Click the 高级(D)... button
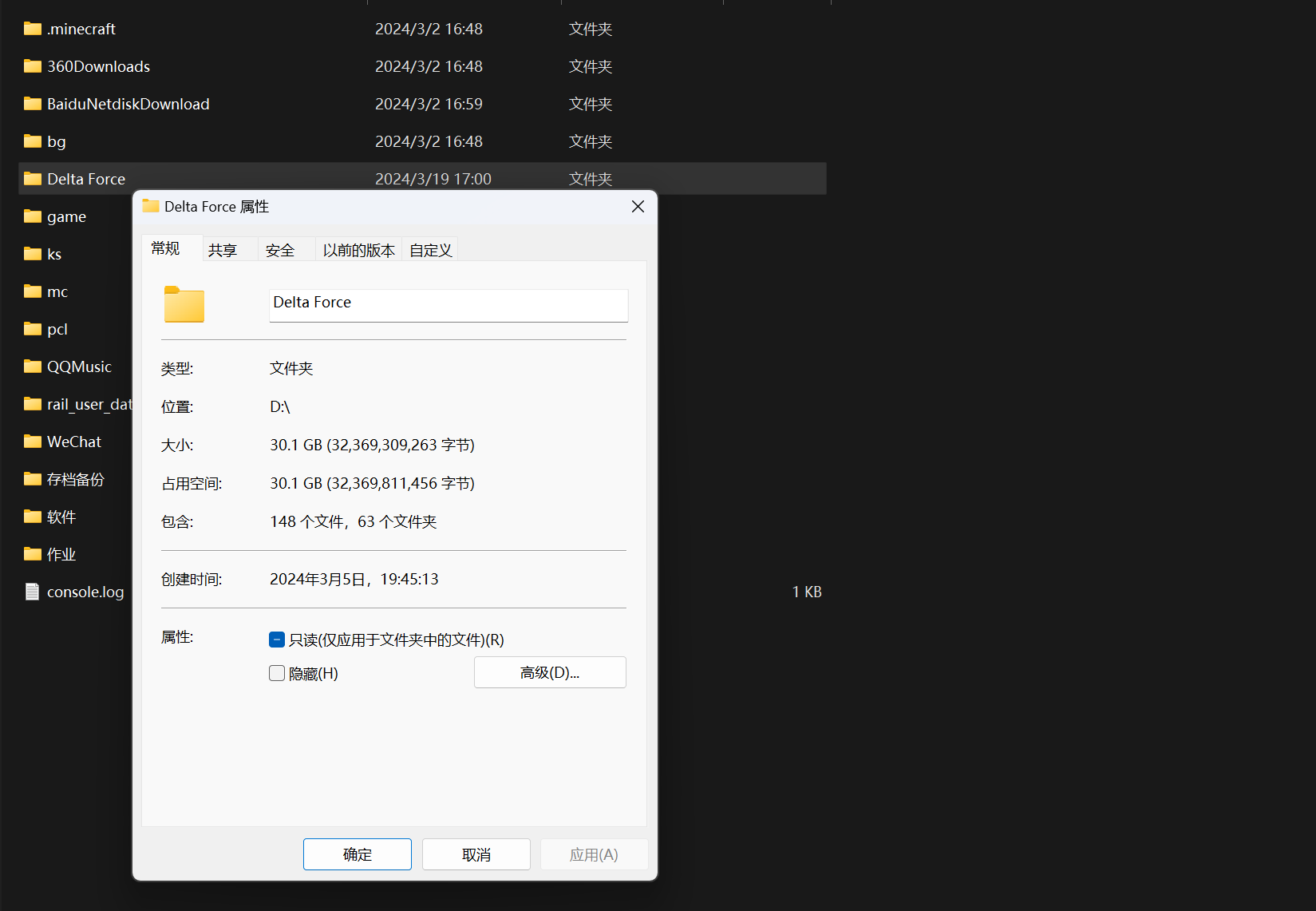Viewport: 1316px width, 911px height. click(x=550, y=672)
